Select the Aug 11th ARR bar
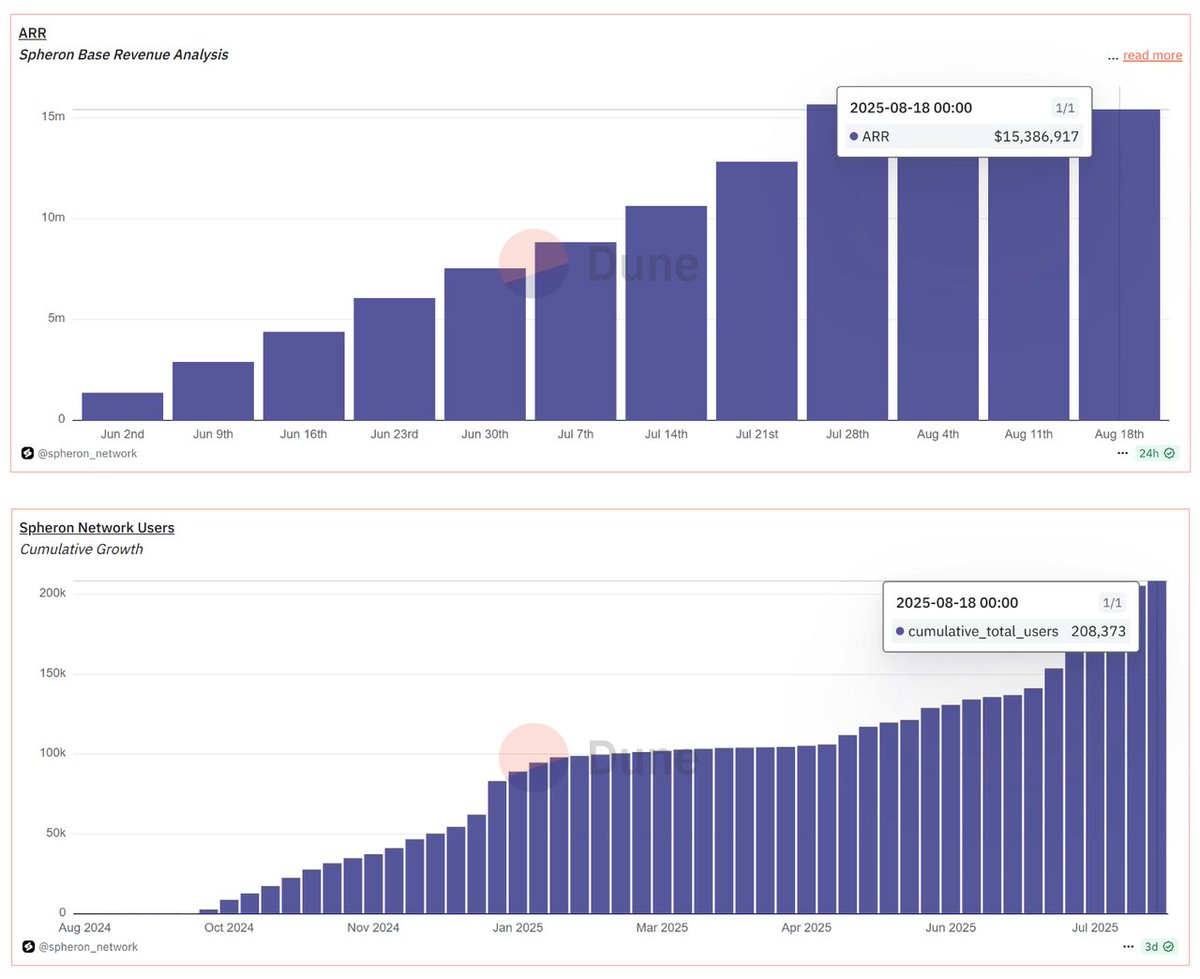1200x979 pixels. 1028,290
